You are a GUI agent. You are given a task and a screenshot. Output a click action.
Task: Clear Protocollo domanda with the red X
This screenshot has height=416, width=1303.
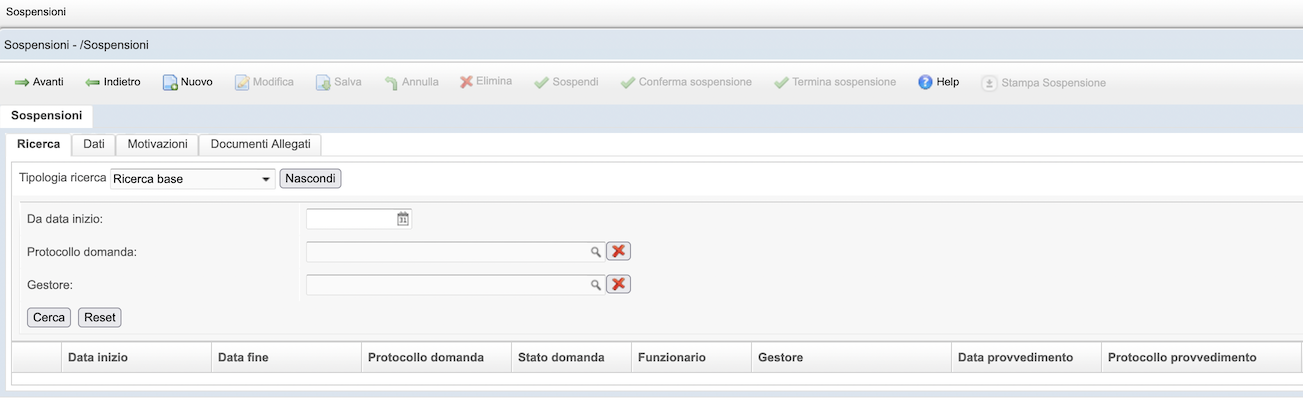(619, 252)
